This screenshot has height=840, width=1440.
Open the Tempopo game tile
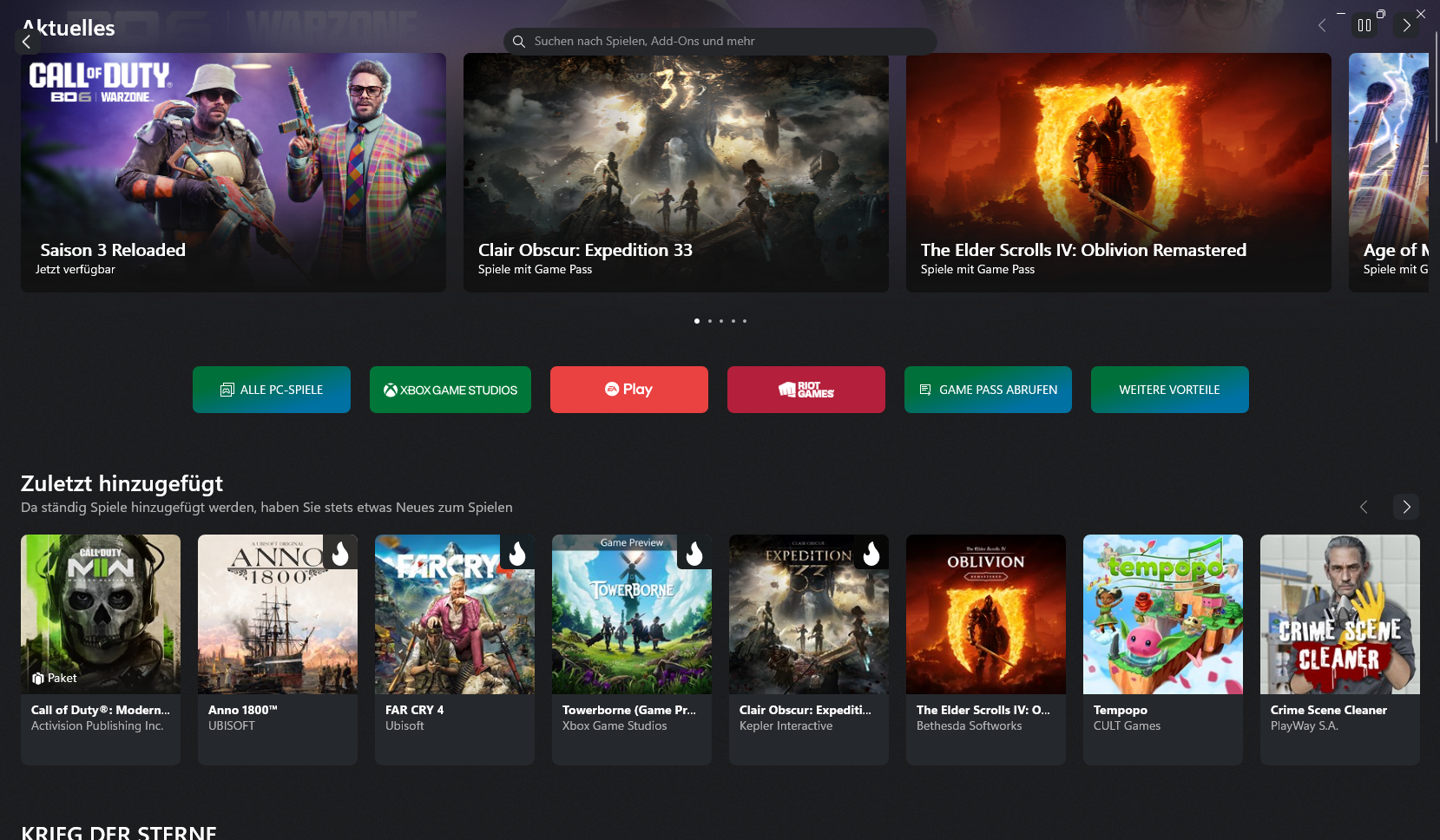(1163, 649)
